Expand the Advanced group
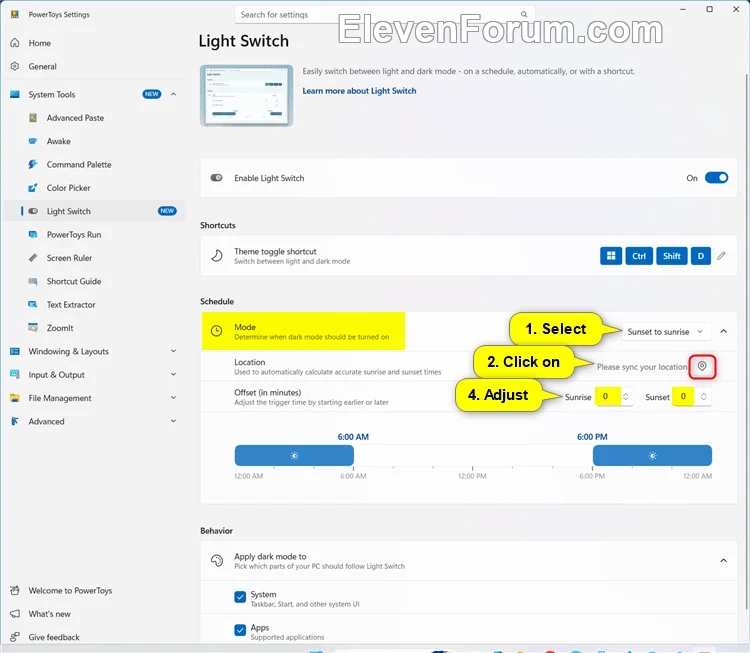The width and height of the screenshot is (750, 653). point(173,421)
